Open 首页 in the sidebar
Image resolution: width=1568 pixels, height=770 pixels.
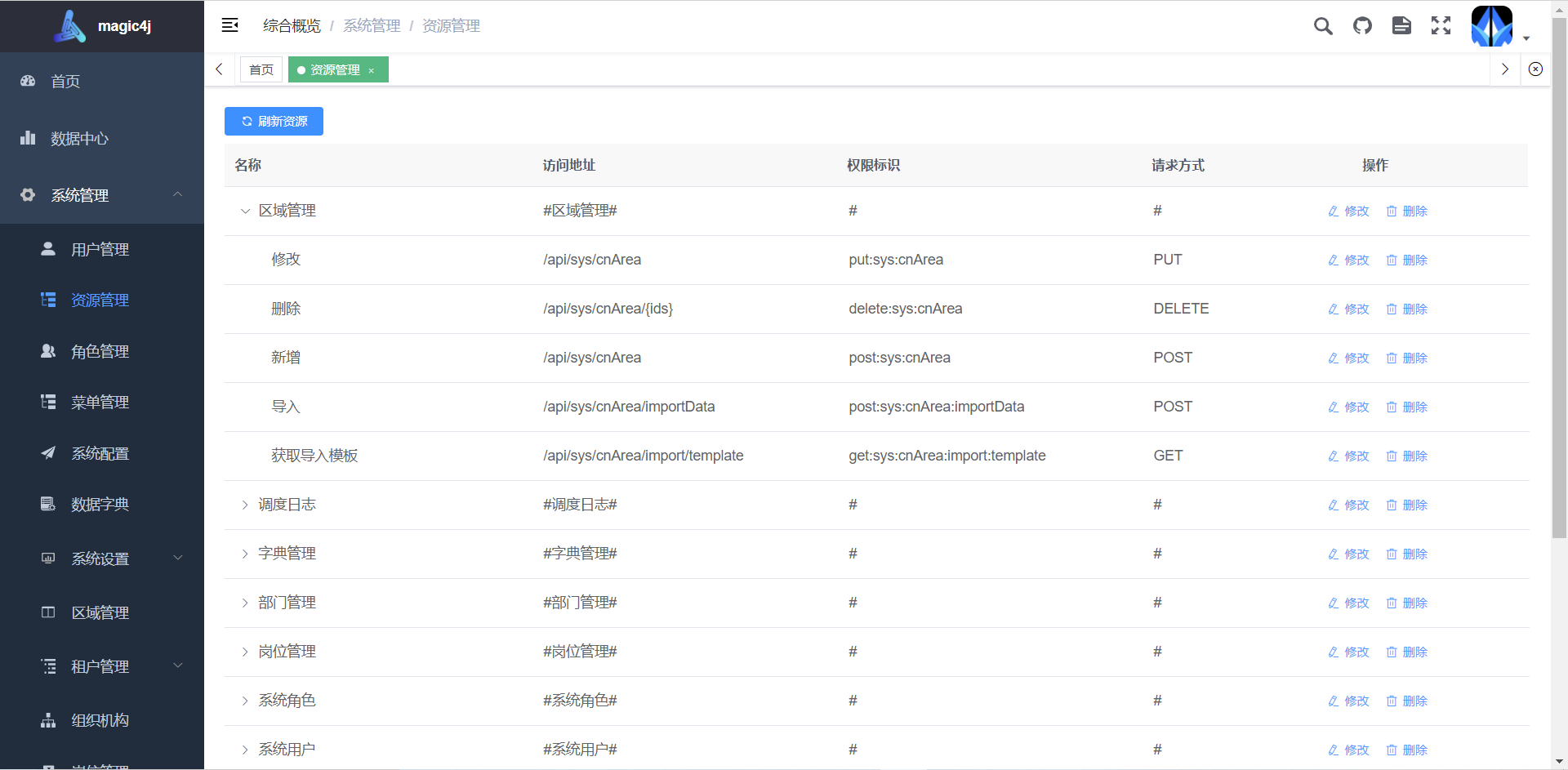tap(102, 81)
